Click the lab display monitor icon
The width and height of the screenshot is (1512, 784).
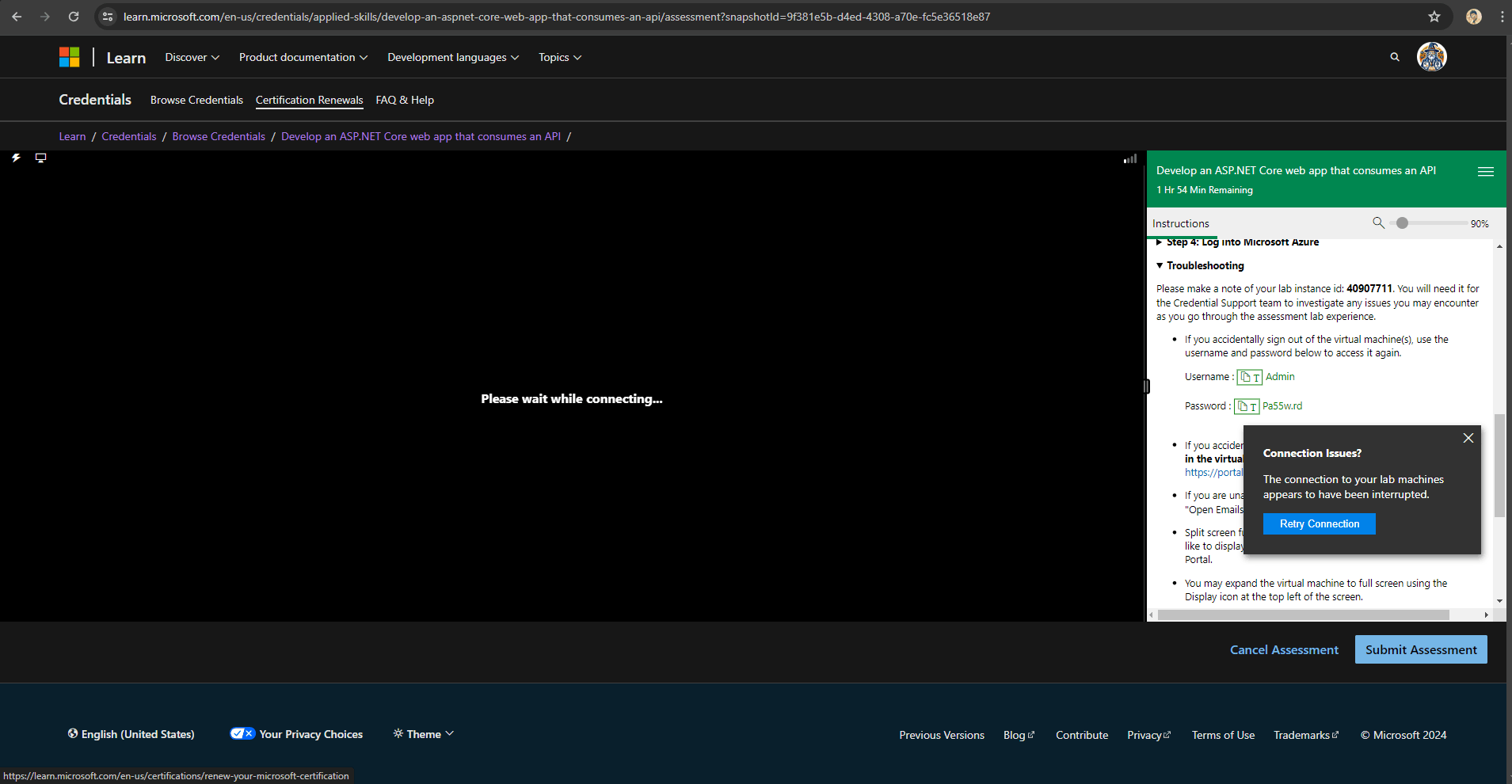[x=41, y=158]
